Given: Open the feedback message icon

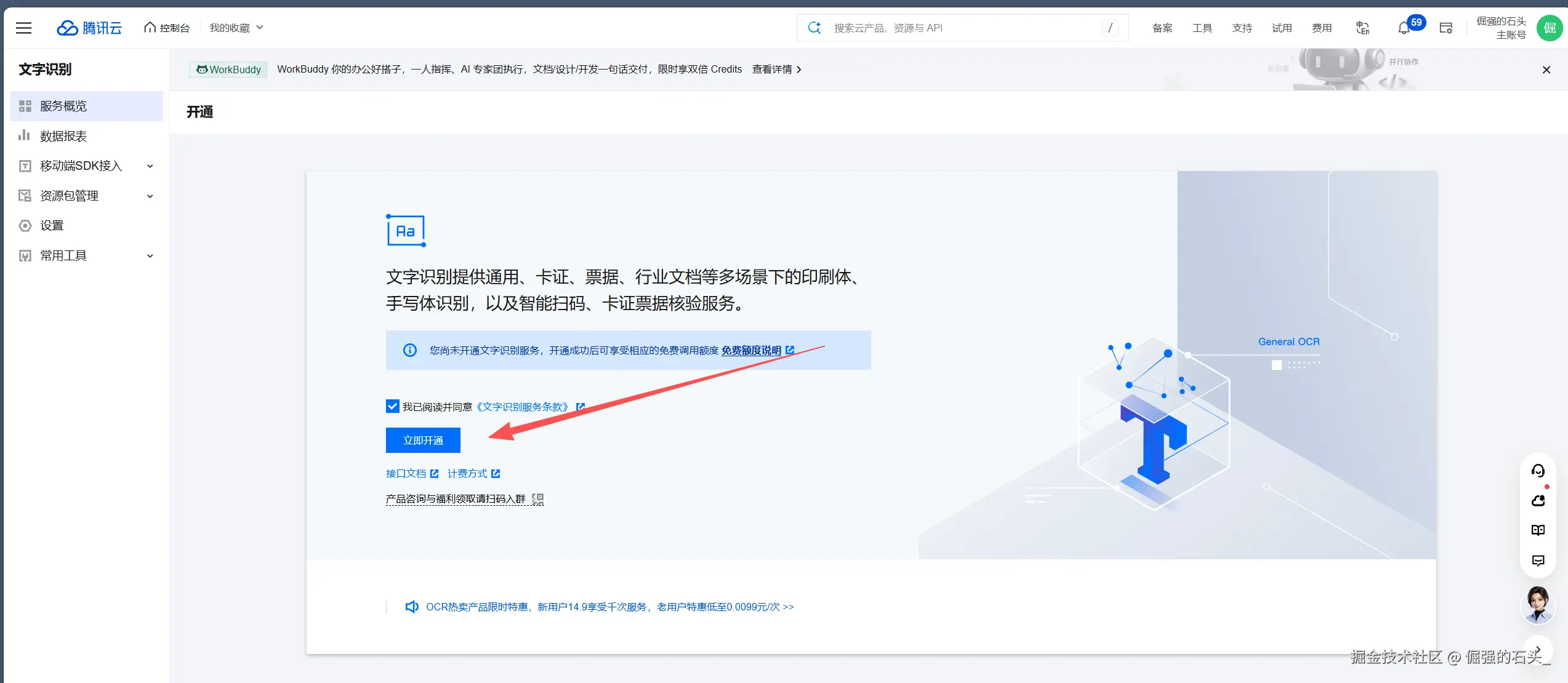Looking at the screenshot, I should pos(1538,560).
